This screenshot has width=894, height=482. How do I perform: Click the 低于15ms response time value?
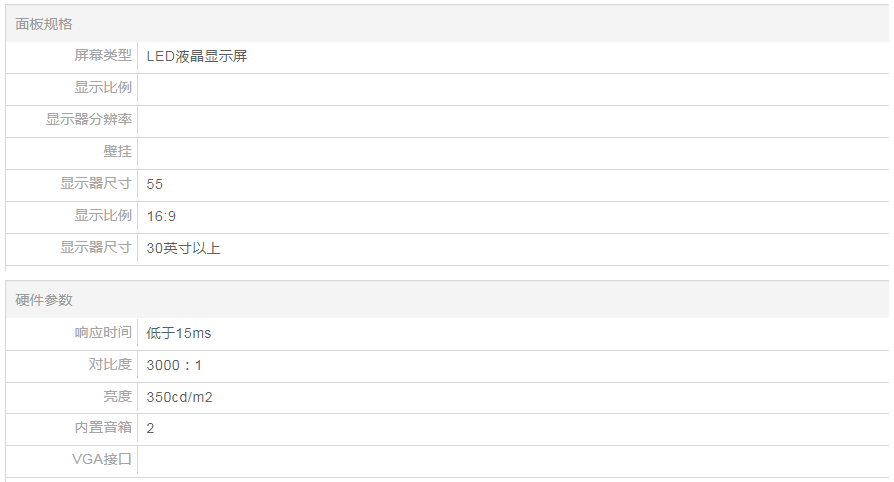click(179, 333)
